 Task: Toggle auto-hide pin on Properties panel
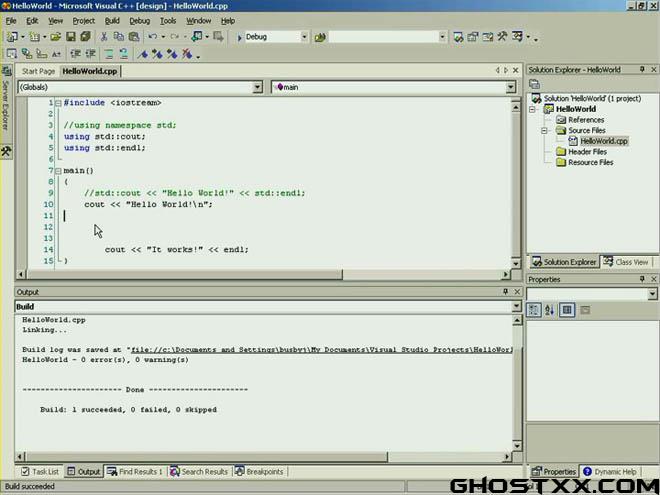coord(642,279)
